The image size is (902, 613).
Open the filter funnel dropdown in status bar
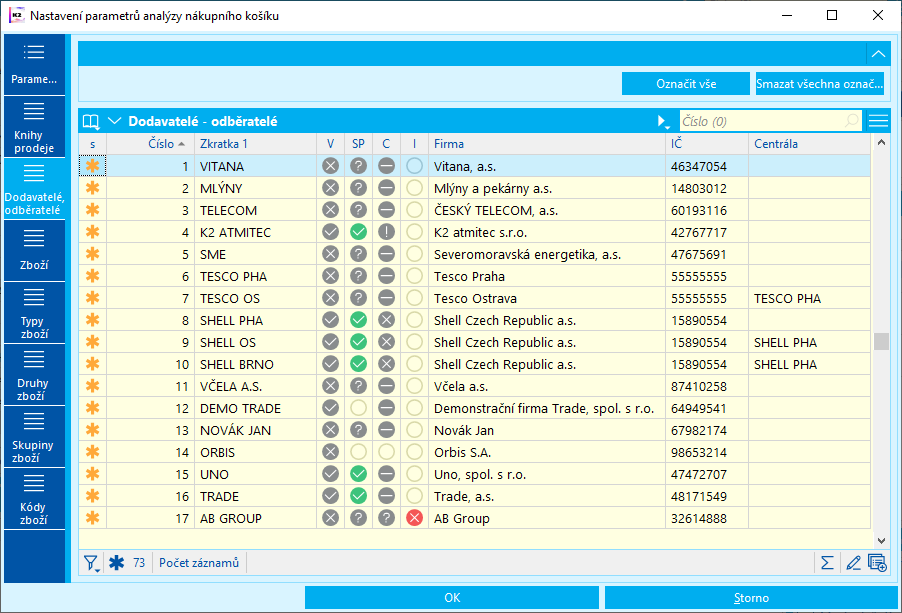tap(91, 563)
